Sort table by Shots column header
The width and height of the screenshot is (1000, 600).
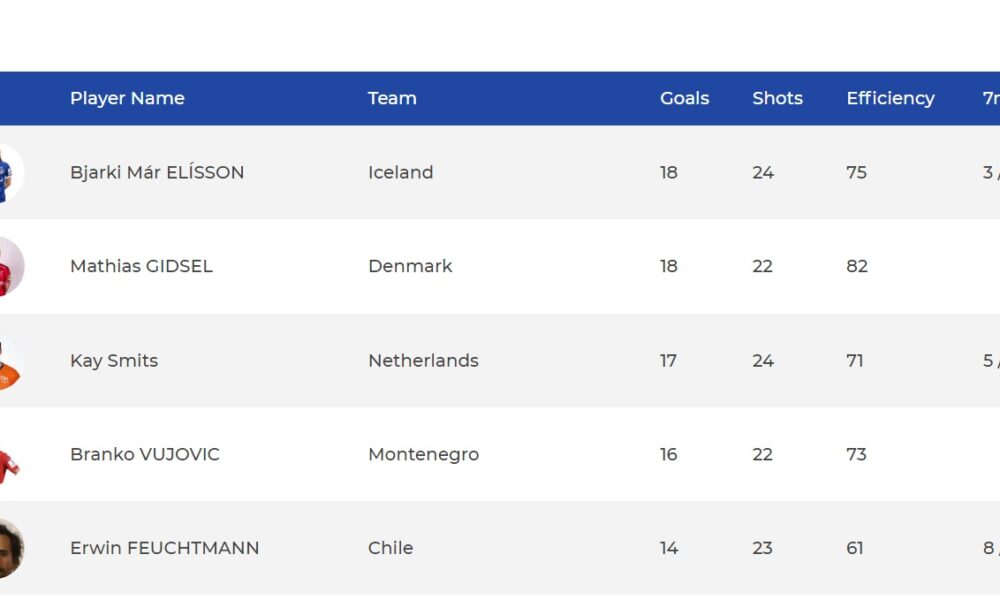pos(777,98)
